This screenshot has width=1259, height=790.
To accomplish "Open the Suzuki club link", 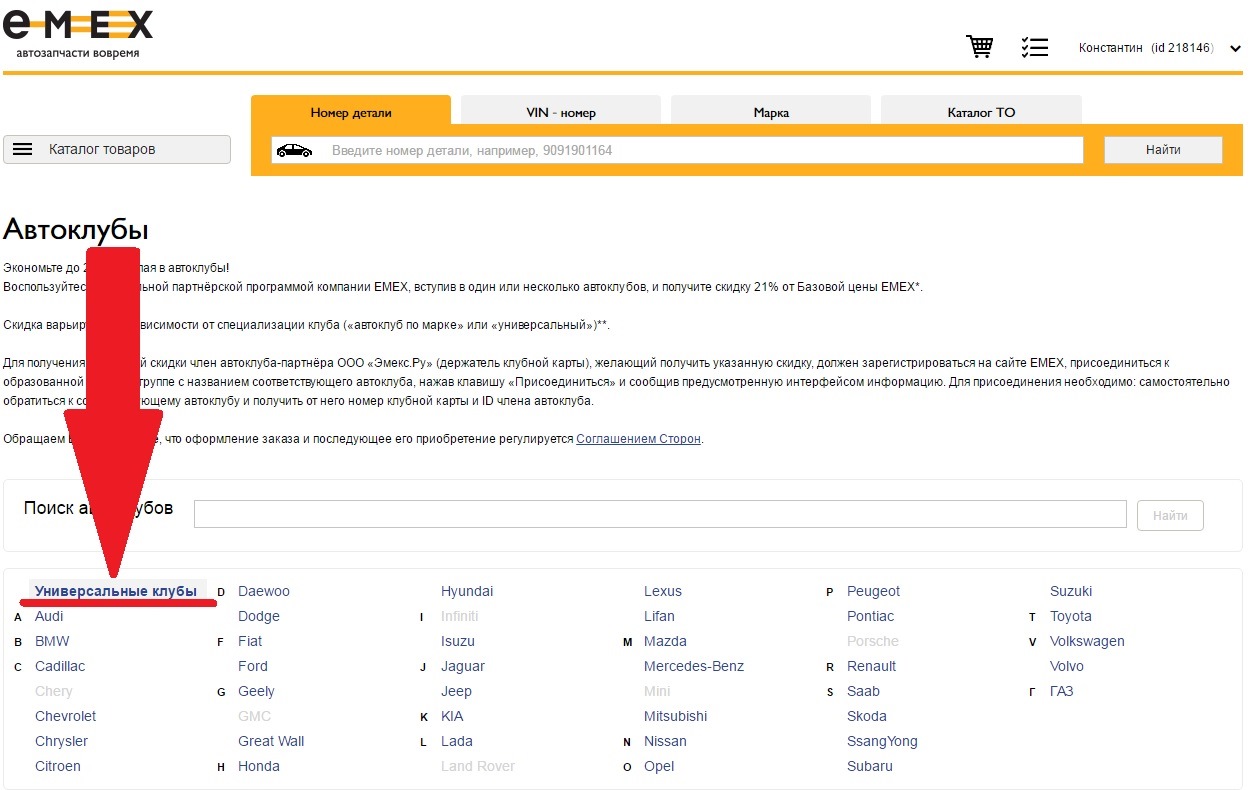I will pyautogui.click(x=1071, y=591).
